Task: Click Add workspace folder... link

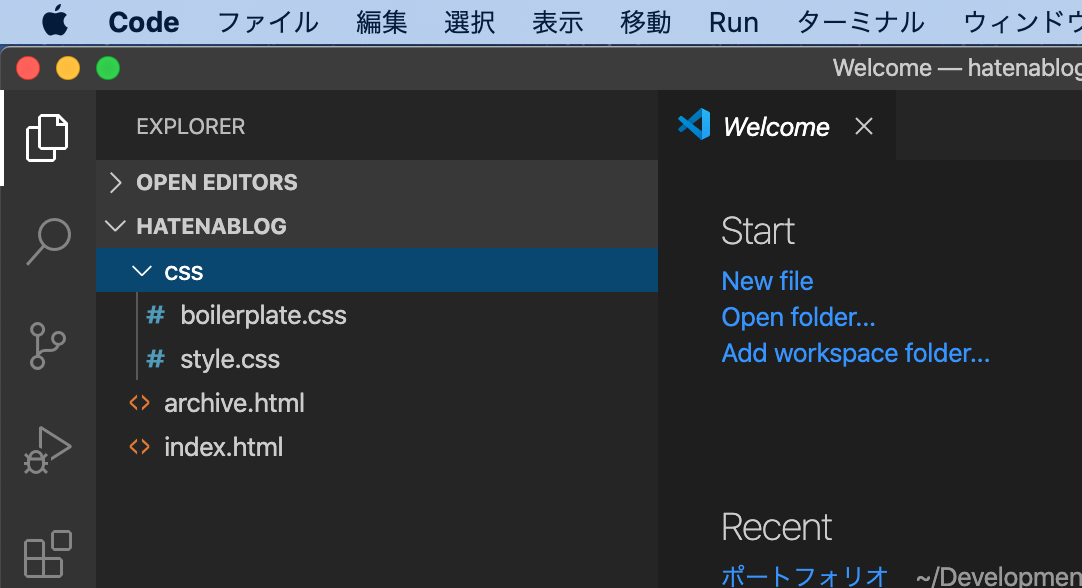Action: (x=855, y=353)
